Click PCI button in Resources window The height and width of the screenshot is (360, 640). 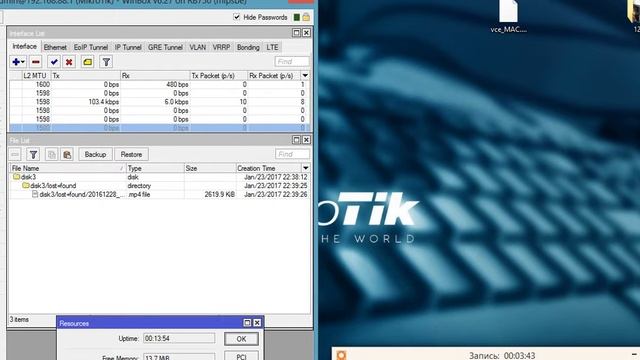click(241, 356)
